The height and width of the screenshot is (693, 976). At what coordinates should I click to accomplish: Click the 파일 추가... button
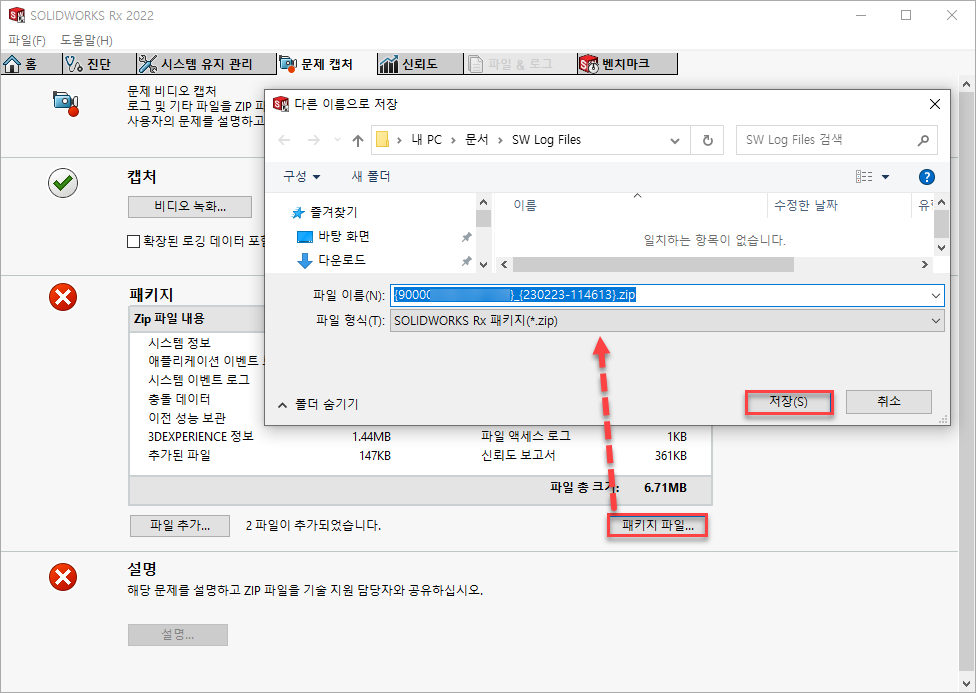click(x=180, y=526)
